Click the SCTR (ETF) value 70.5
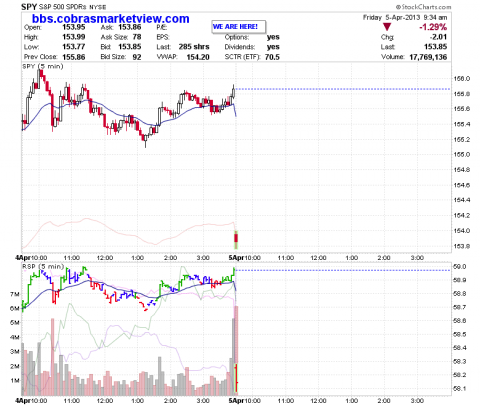480x406 pixels. tap(272, 57)
